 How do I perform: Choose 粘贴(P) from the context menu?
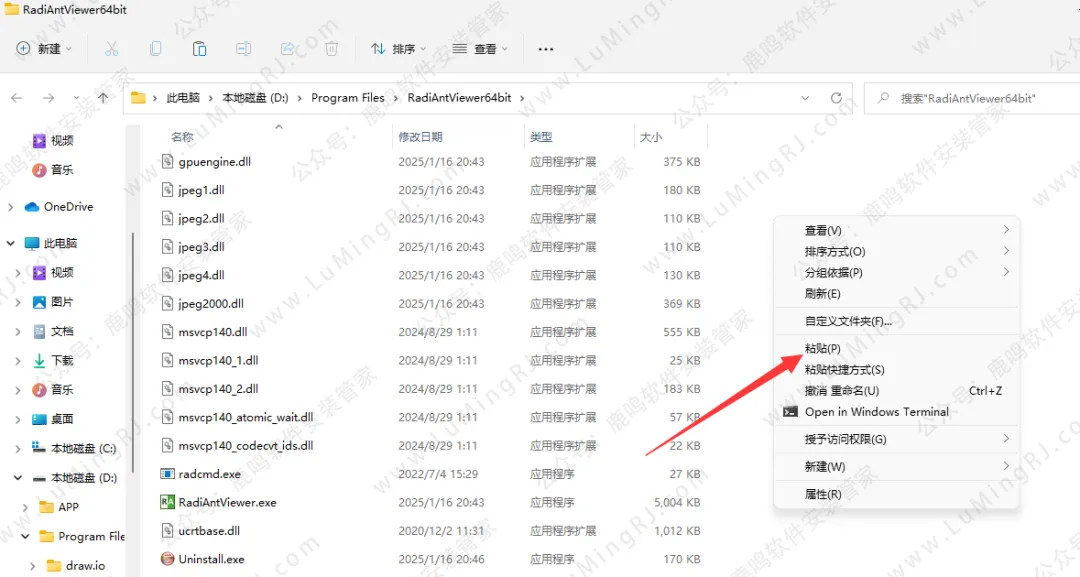pyautogui.click(x=822, y=348)
